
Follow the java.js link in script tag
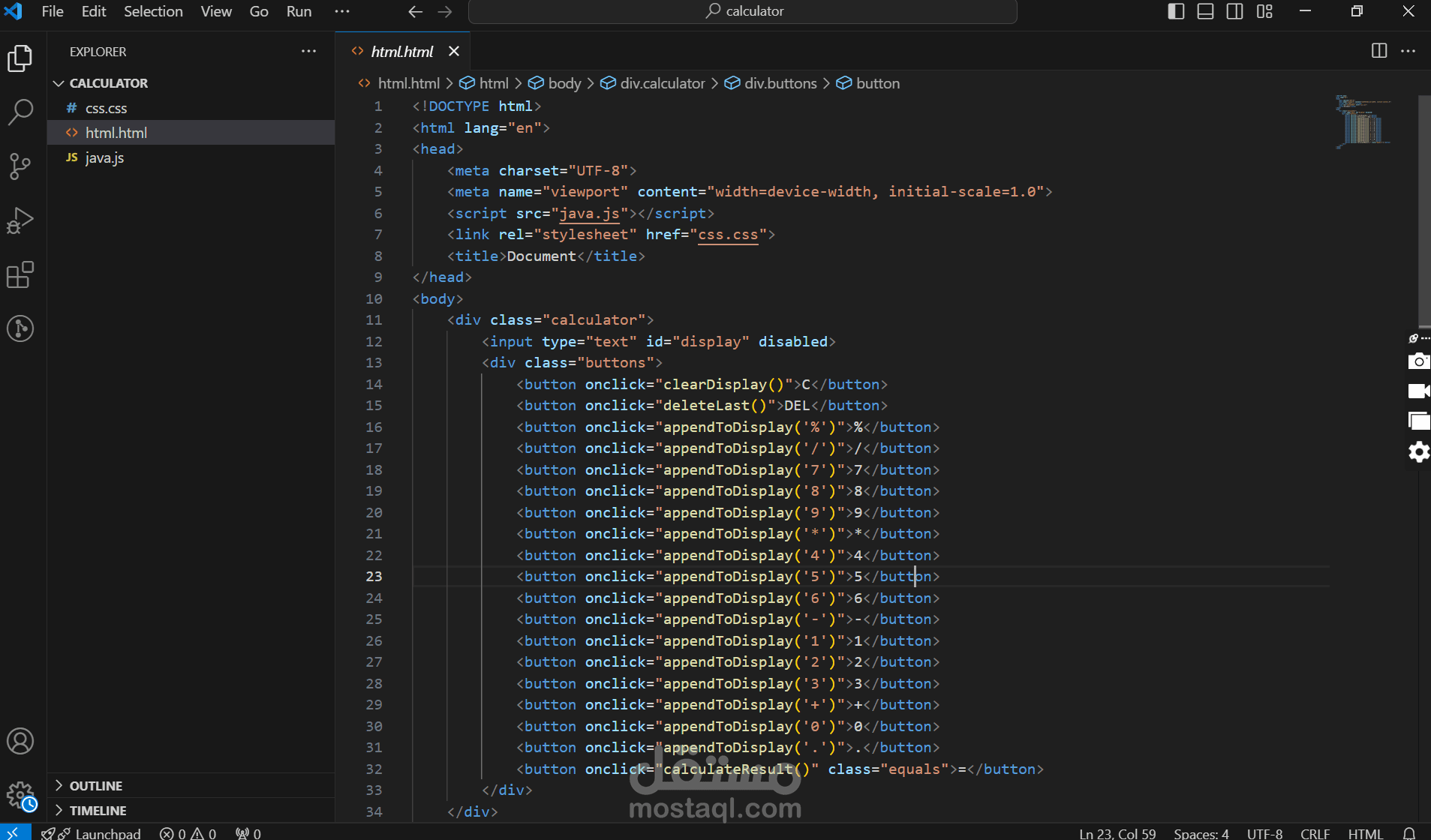click(x=590, y=214)
